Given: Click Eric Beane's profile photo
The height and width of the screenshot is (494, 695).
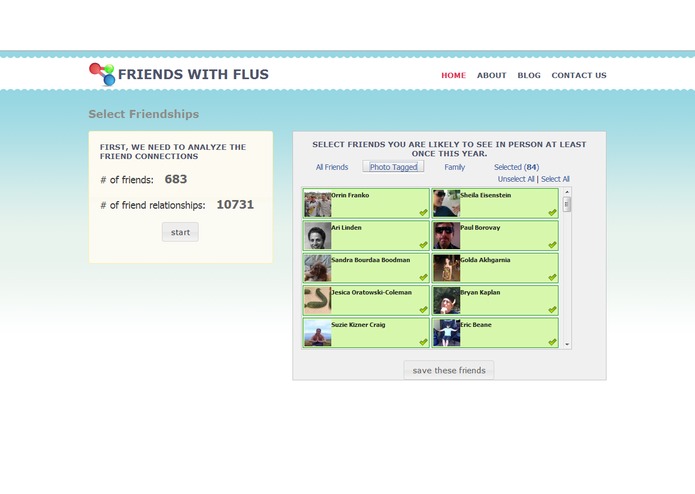Looking at the screenshot, I should coord(446,333).
